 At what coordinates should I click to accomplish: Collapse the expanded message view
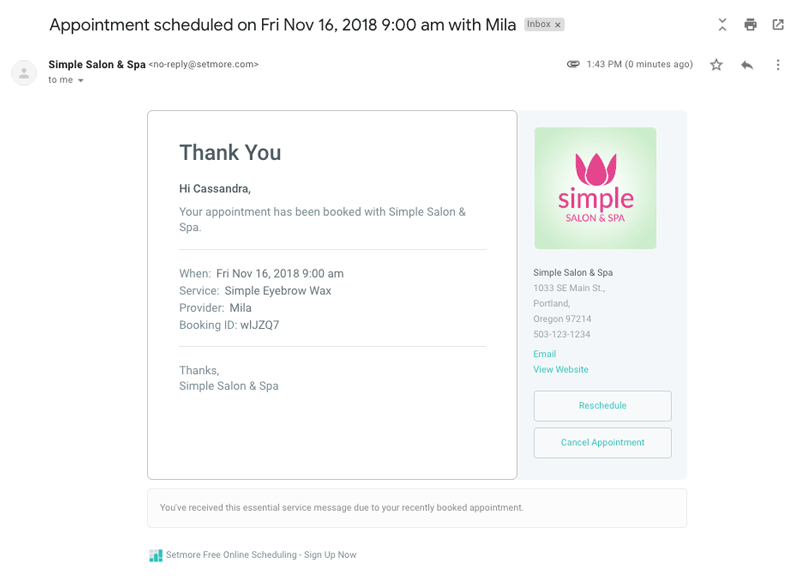[722, 24]
